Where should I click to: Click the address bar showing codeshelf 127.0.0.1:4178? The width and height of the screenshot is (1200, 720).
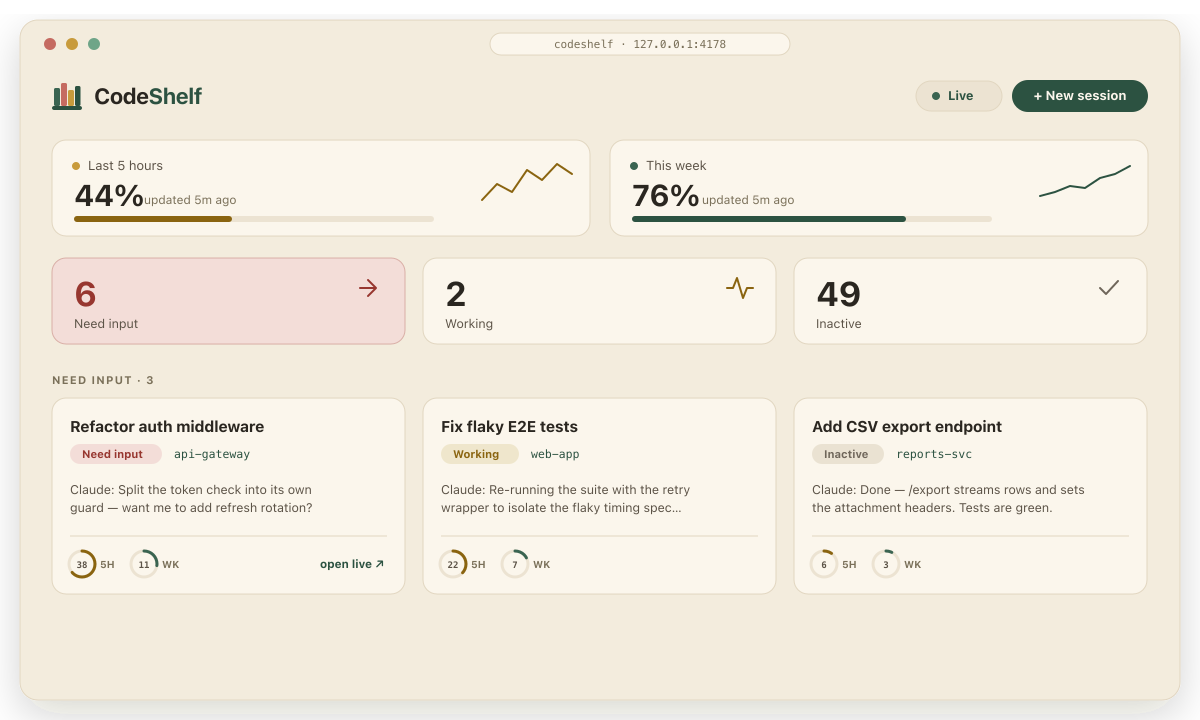(640, 44)
